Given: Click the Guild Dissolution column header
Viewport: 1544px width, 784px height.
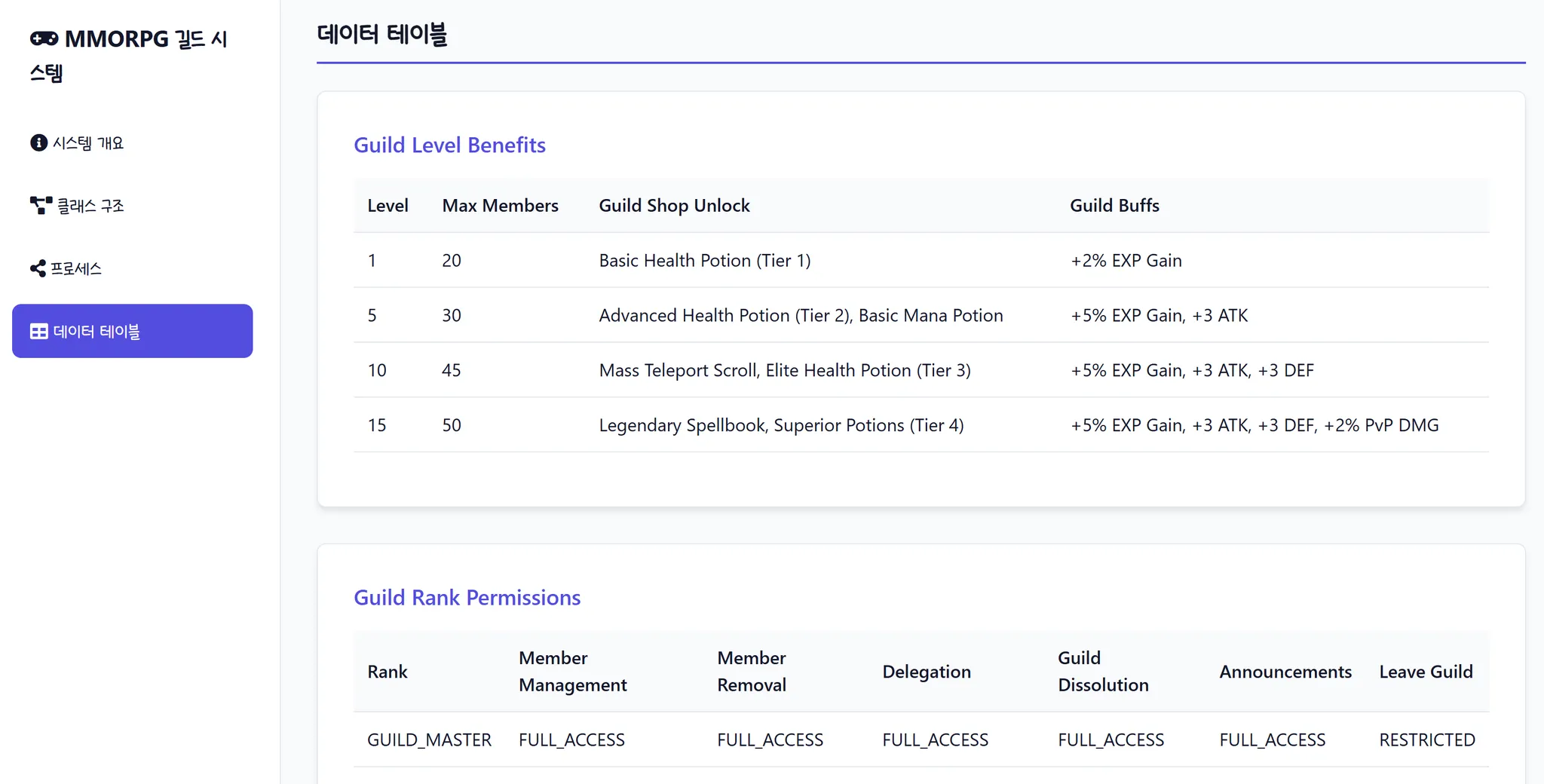Looking at the screenshot, I should tap(1103, 671).
